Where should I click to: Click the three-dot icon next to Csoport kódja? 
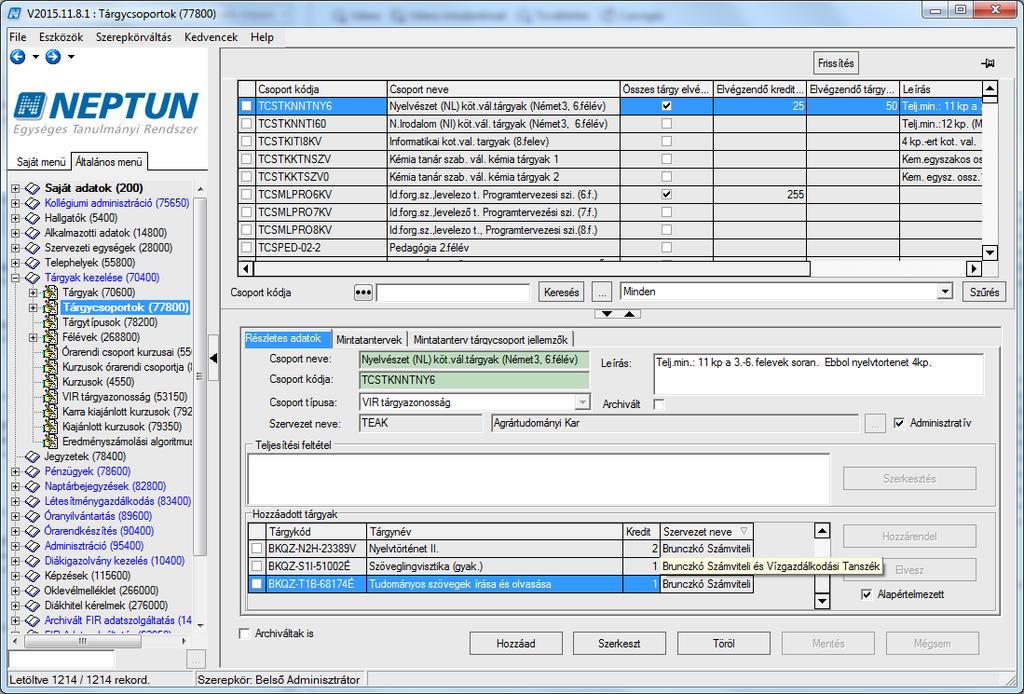[x=363, y=292]
